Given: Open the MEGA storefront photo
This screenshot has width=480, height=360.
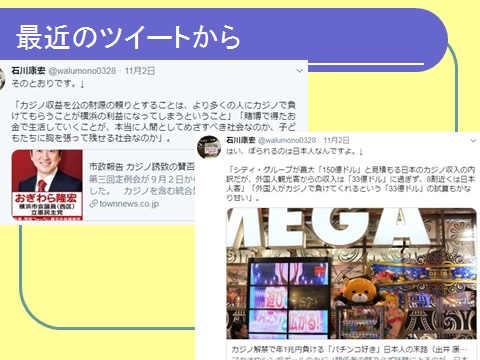Looking at the screenshot, I should point(352,274).
